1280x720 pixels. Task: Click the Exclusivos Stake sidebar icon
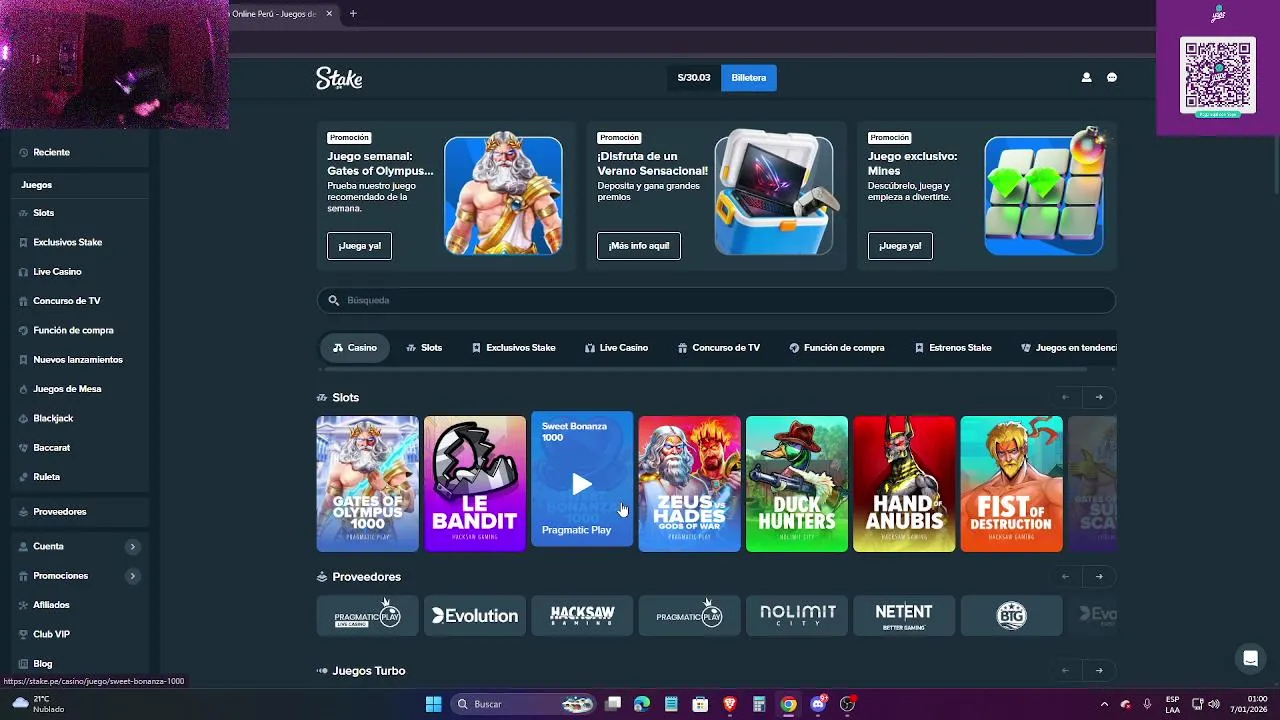[23, 242]
